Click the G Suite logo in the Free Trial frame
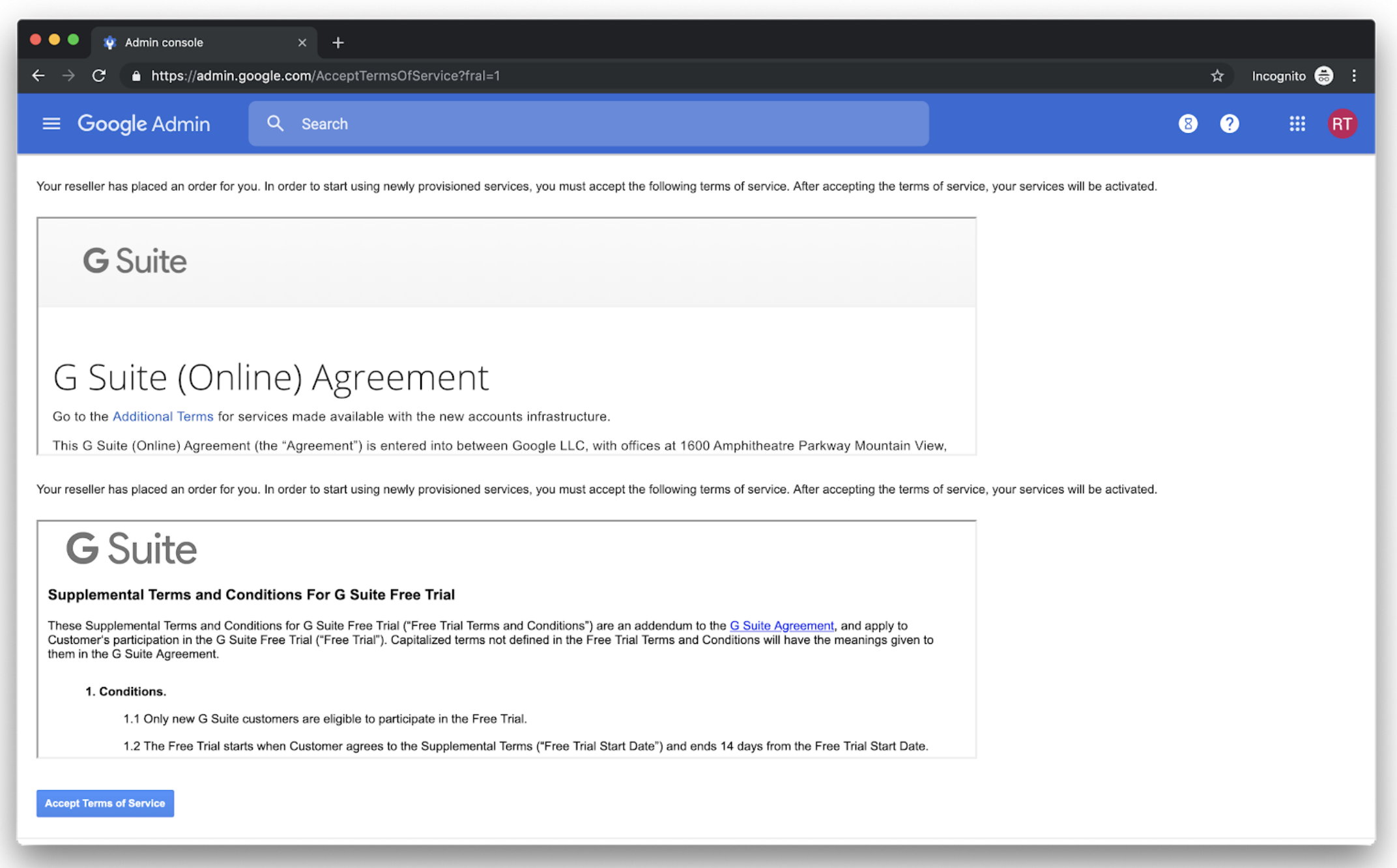 coord(132,549)
